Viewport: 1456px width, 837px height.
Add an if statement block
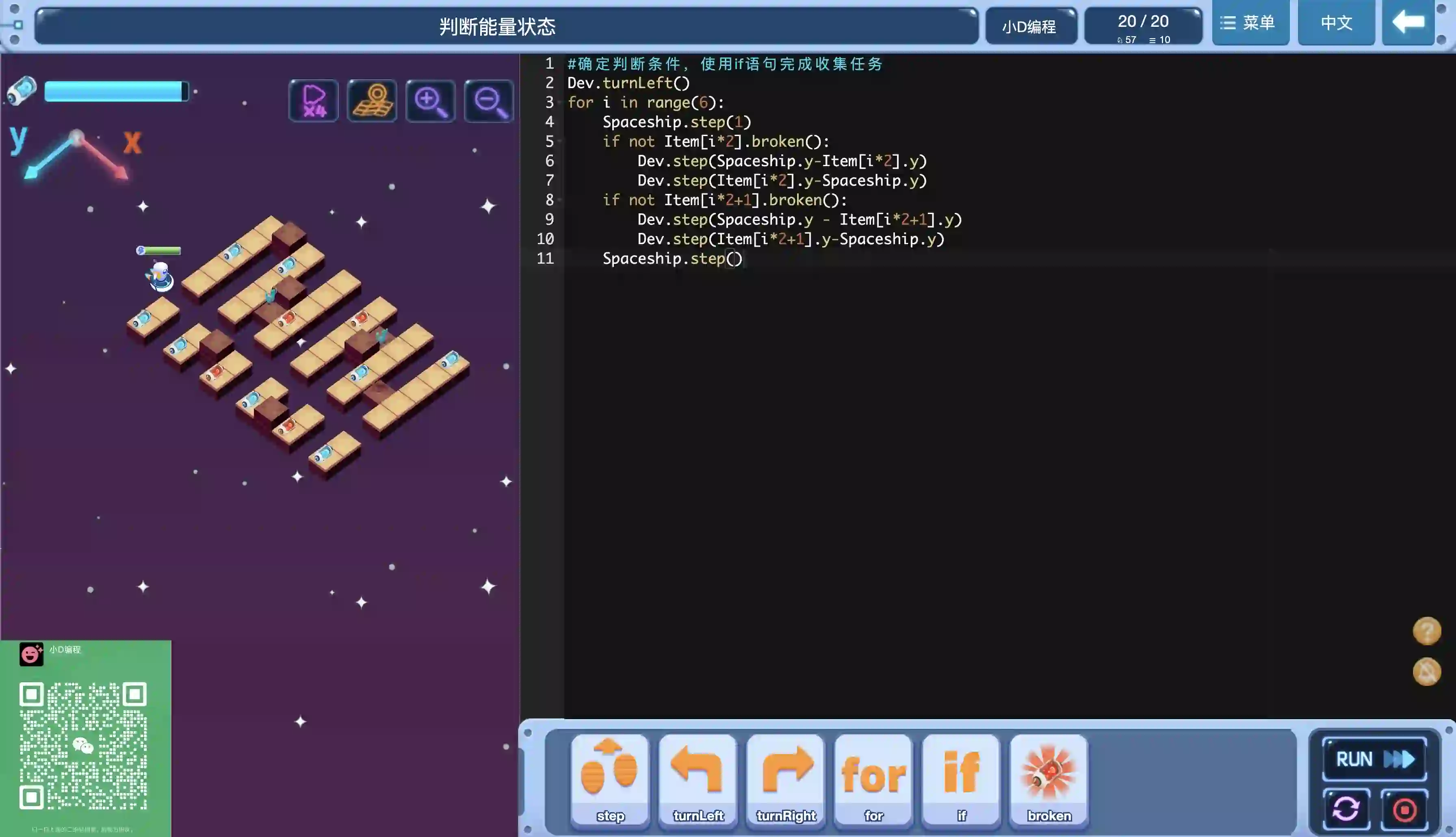961,780
